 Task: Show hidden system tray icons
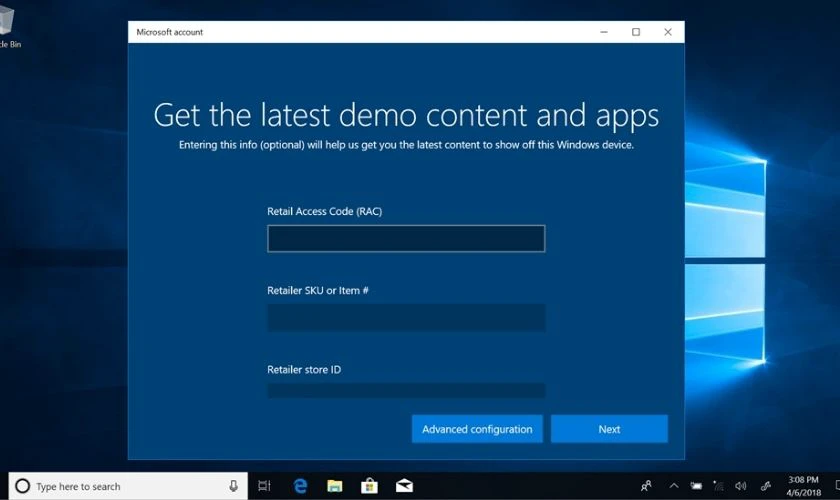674,486
